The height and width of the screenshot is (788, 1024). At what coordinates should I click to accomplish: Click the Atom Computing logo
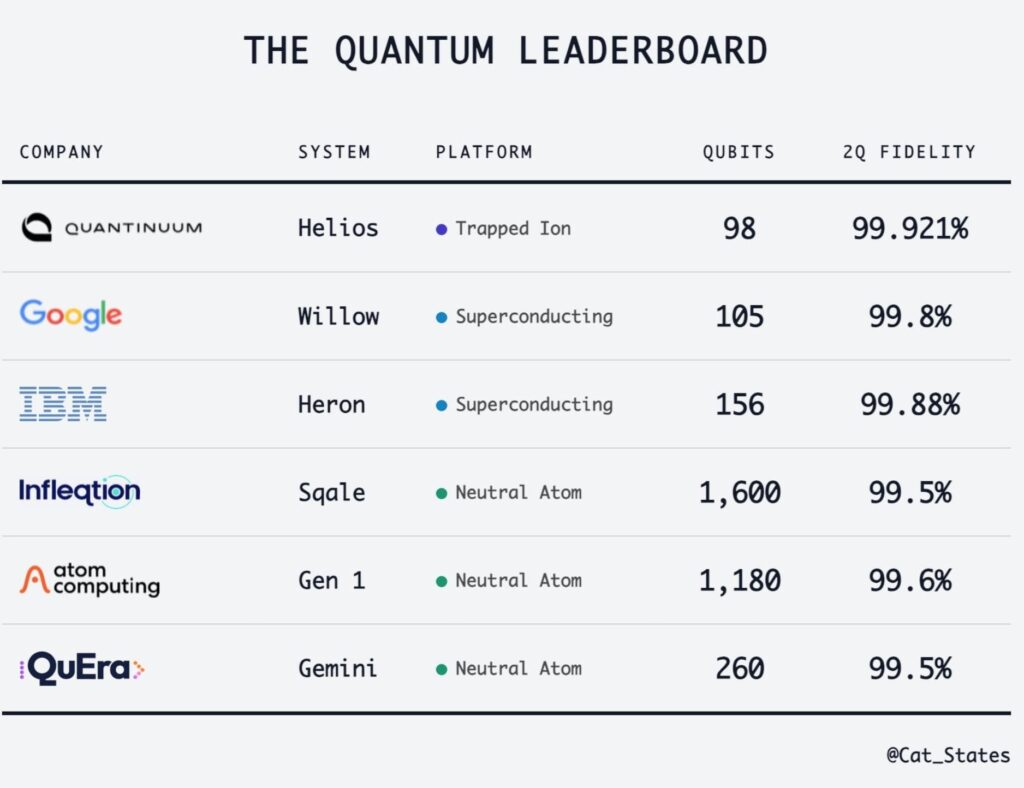pyautogui.click(x=89, y=580)
